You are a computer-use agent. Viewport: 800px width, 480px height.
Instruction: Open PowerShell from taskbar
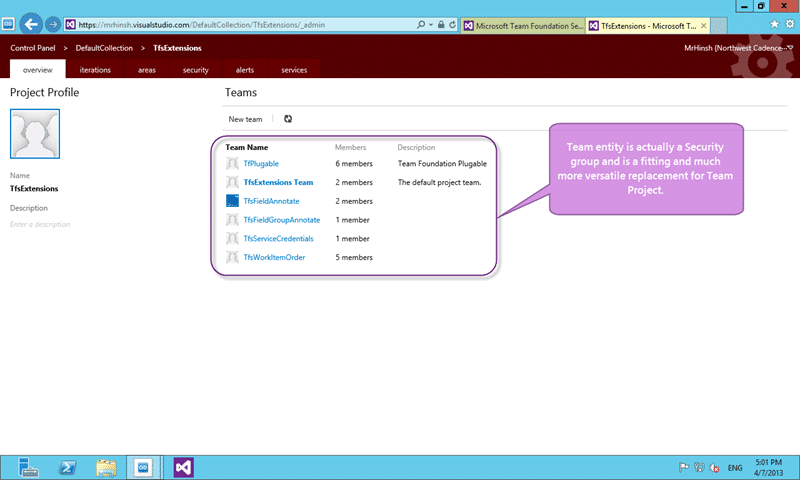[x=67, y=467]
